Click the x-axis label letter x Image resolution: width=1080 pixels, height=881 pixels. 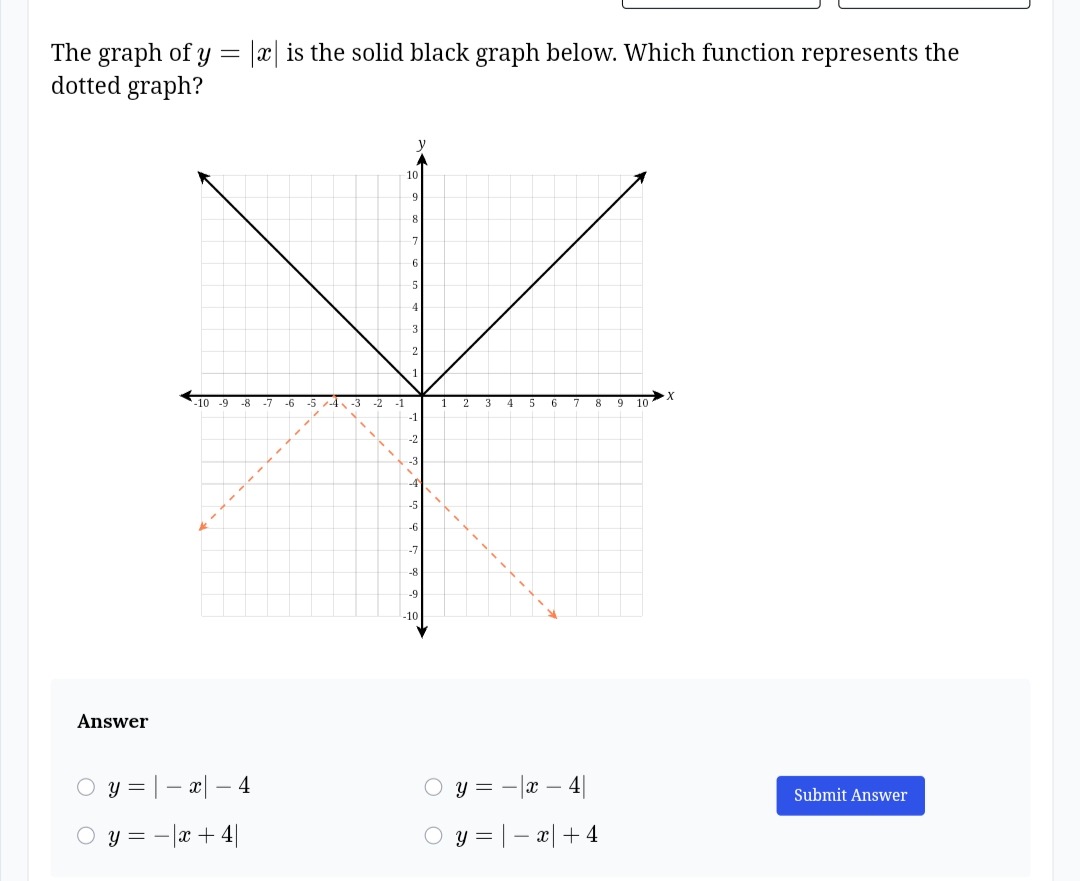(x=670, y=395)
